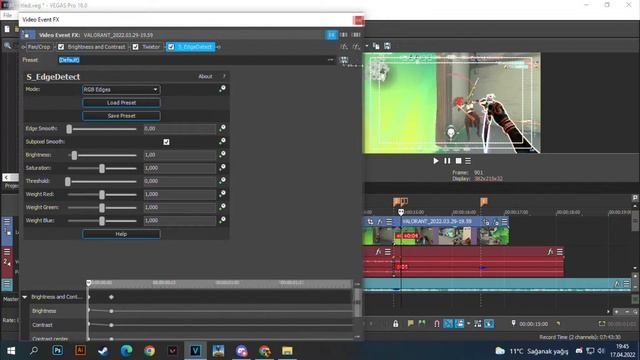The width and height of the screenshot is (640, 360).
Task: Toggle the automatic crossfades icon
Action: 448,324
